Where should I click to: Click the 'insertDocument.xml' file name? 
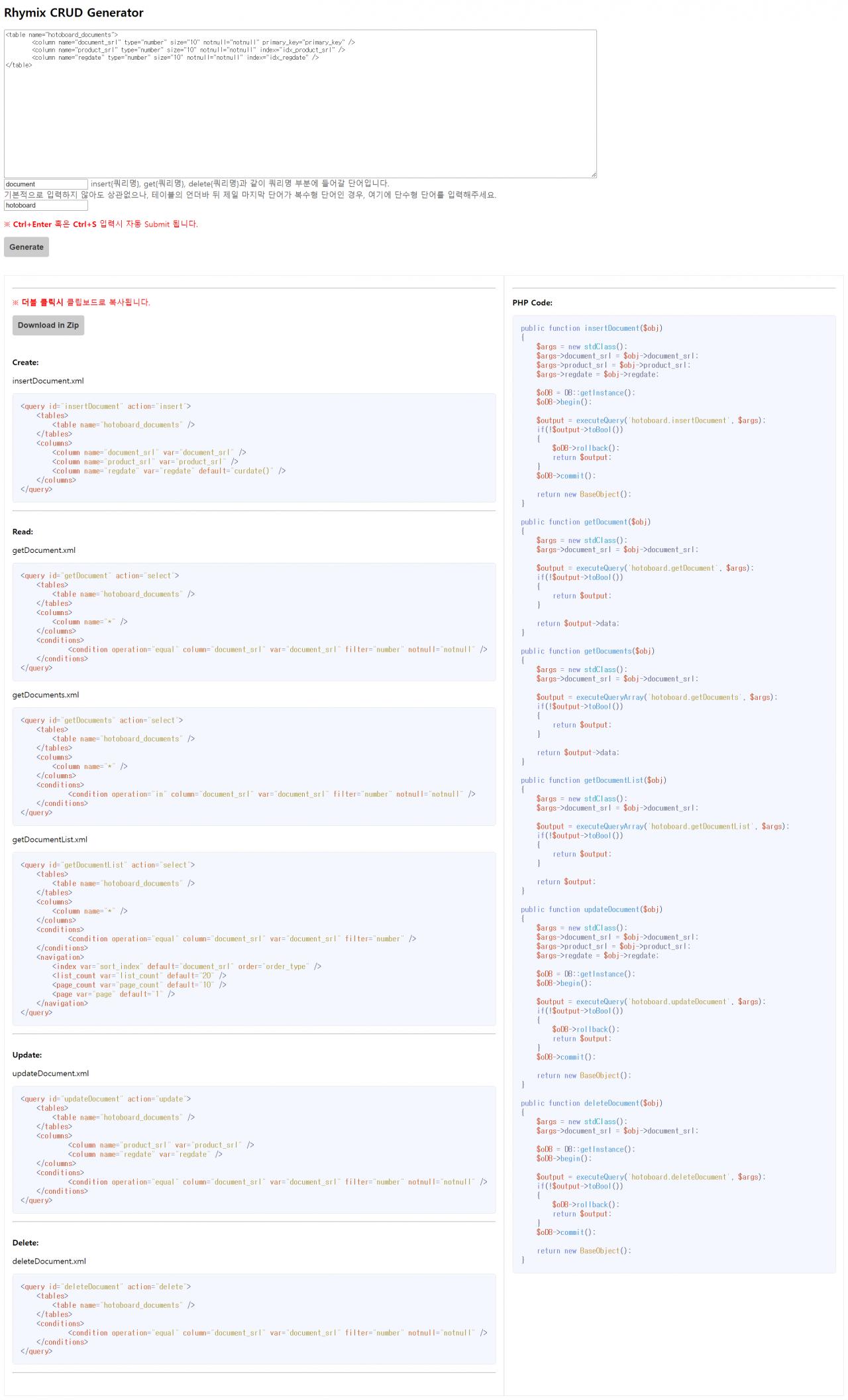[48, 380]
